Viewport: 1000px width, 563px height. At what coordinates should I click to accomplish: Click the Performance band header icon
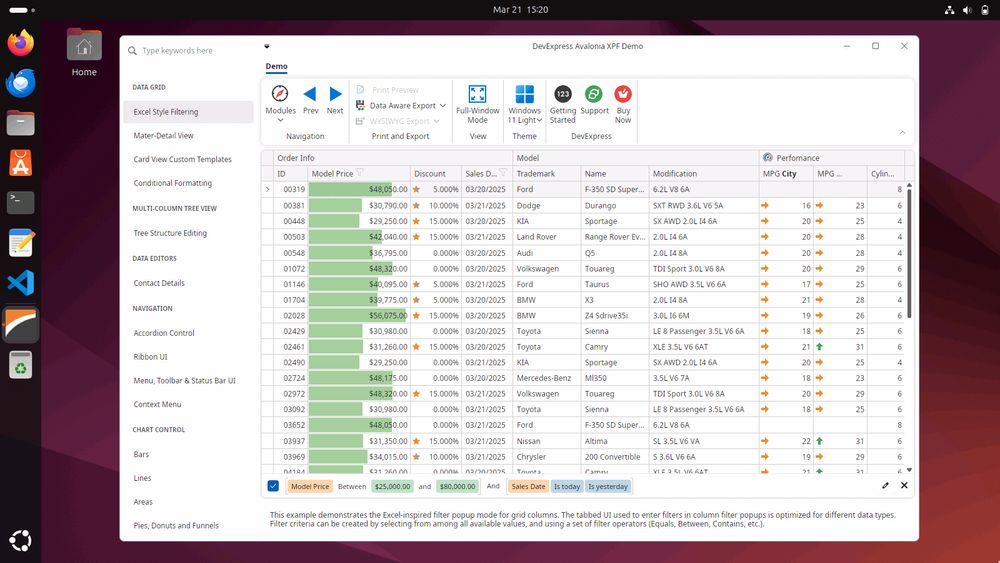click(768, 157)
